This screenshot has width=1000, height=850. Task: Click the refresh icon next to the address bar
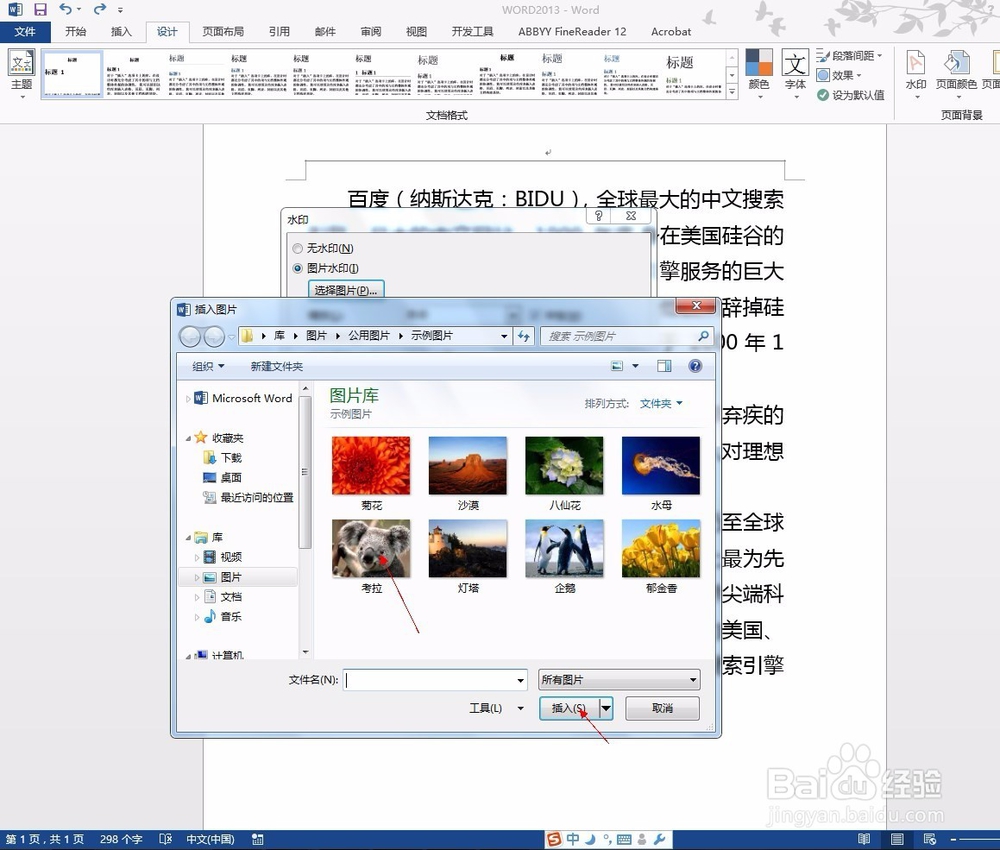(x=524, y=336)
